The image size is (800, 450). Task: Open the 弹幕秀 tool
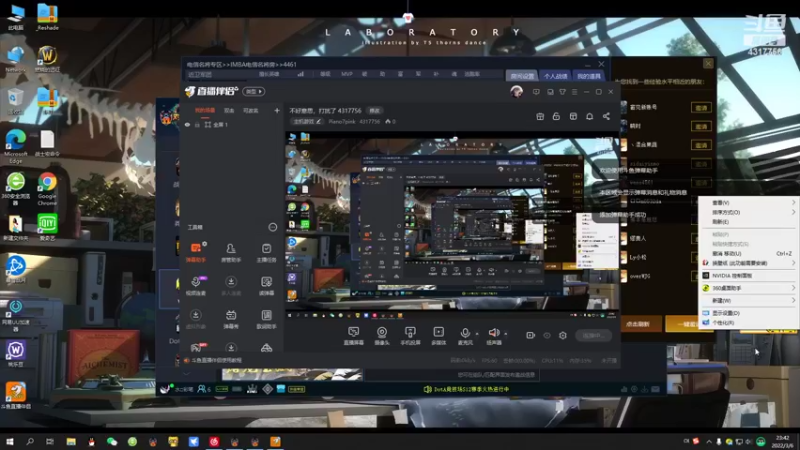231,319
